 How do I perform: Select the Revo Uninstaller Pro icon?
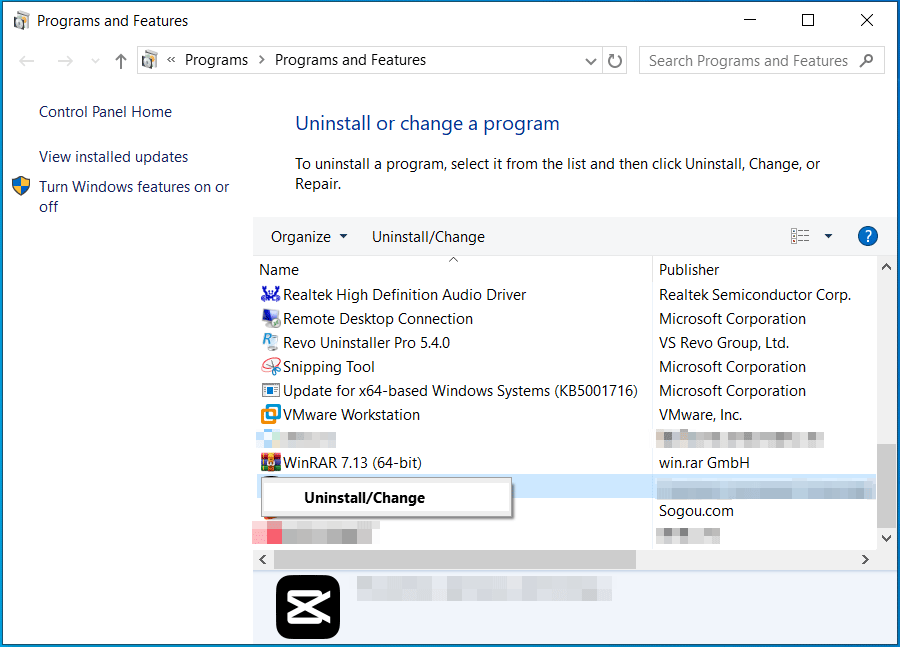click(270, 342)
